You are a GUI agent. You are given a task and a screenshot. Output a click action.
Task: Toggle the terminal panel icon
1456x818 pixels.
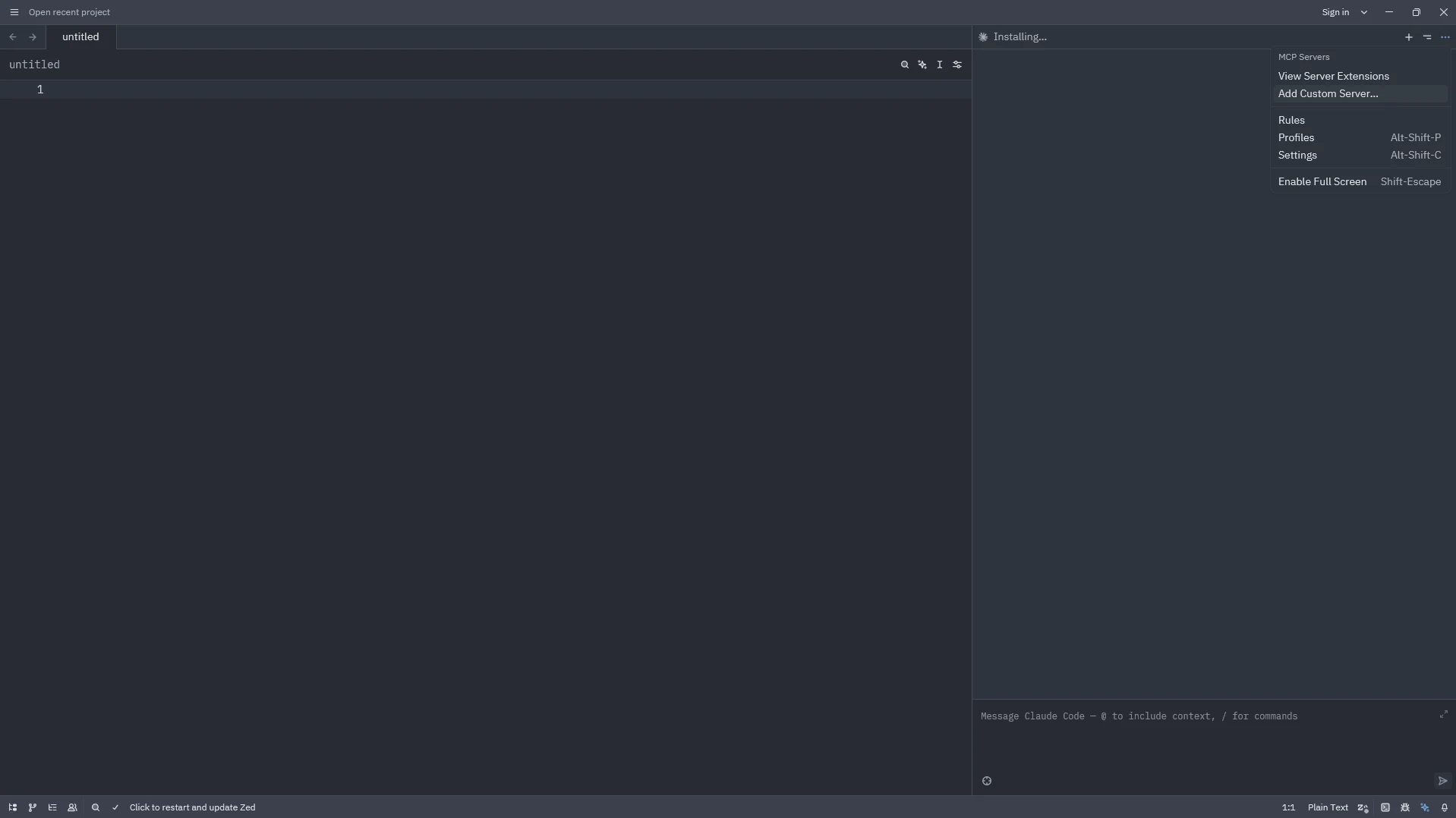pyautogui.click(x=1385, y=807)
